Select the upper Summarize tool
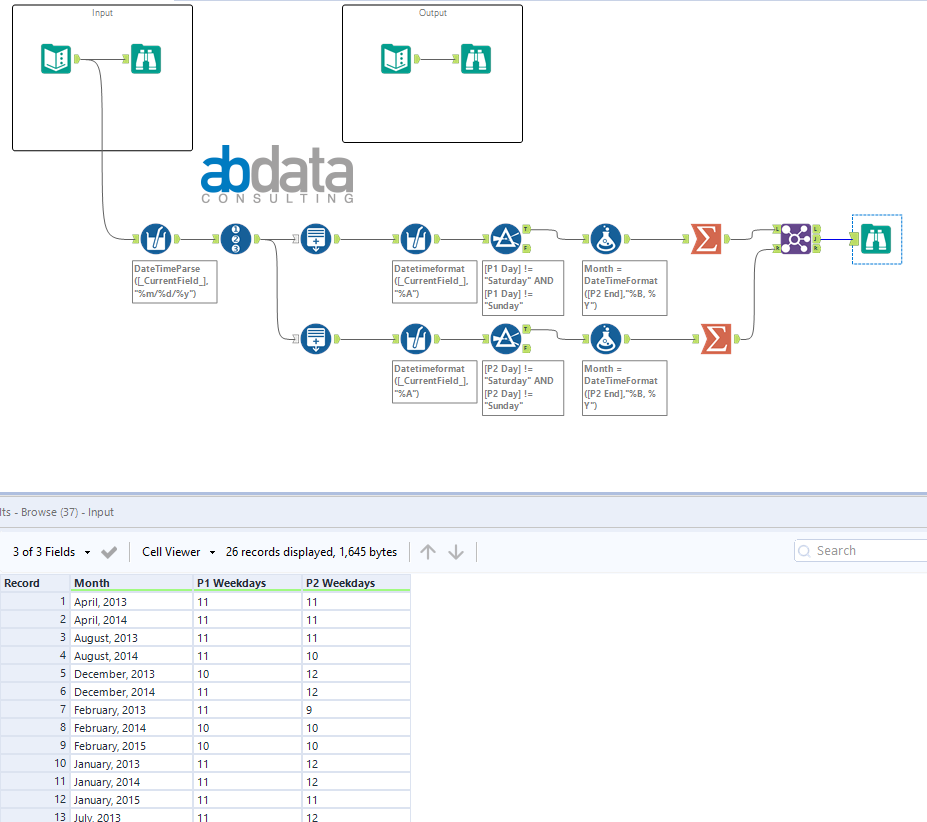The height and width of the screenshot is (822, 927). [x=706, y=239]
